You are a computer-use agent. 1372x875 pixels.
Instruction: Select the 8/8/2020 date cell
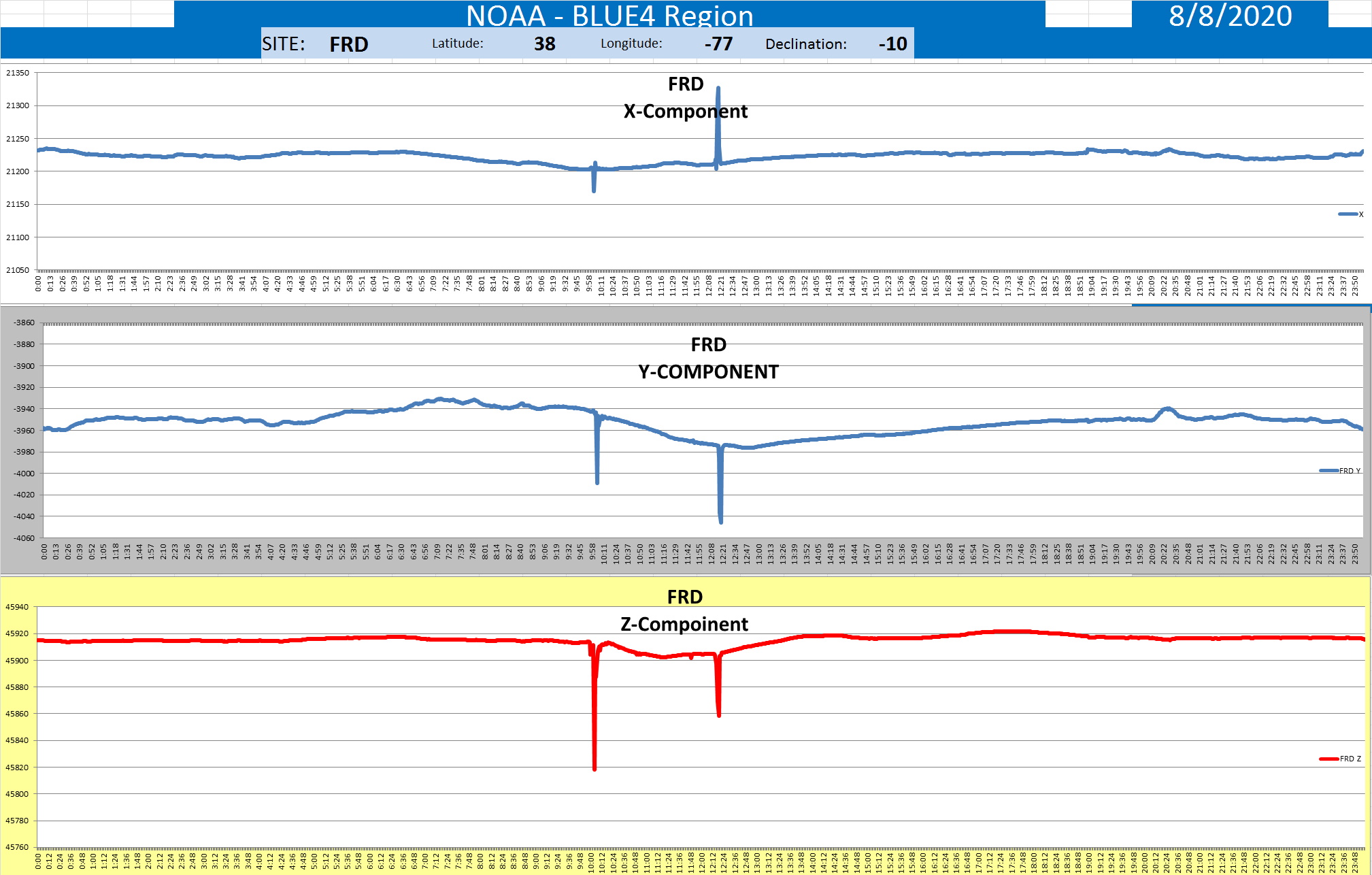1230,15
